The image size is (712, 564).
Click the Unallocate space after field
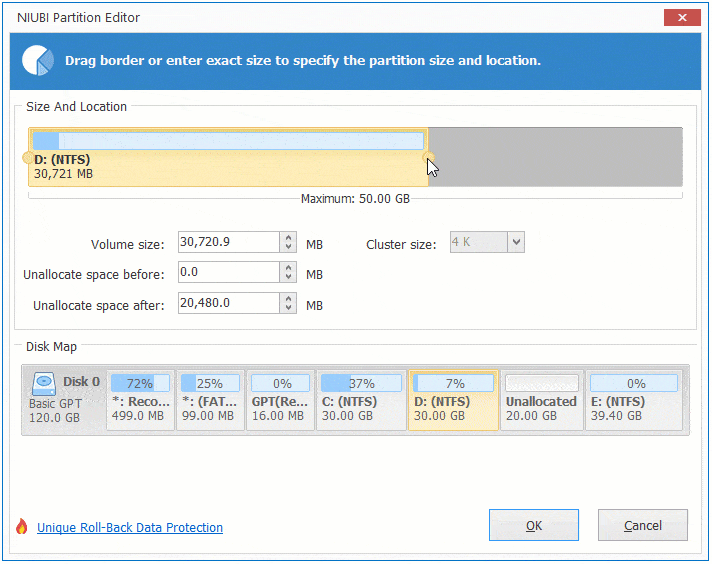pos(228,302)
